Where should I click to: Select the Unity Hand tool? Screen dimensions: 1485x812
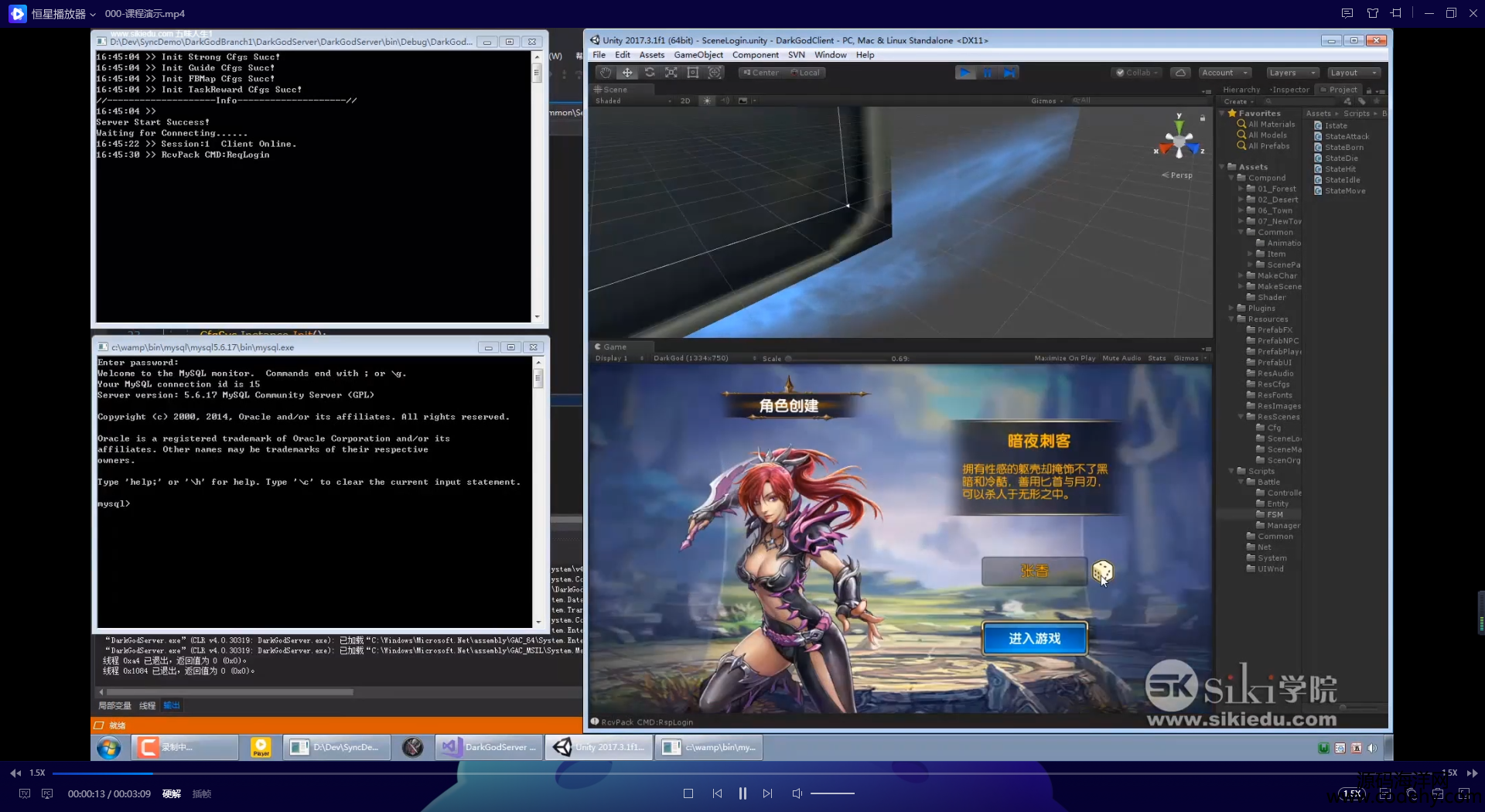point(606,73)
